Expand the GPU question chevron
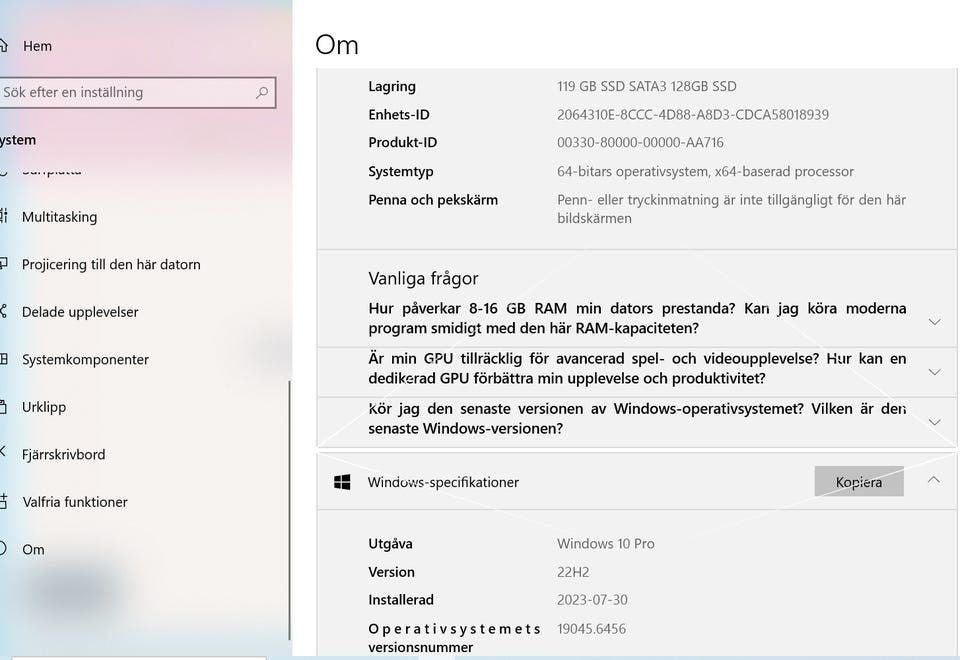Viewport: 960px width, 660px height. (934, 372)
